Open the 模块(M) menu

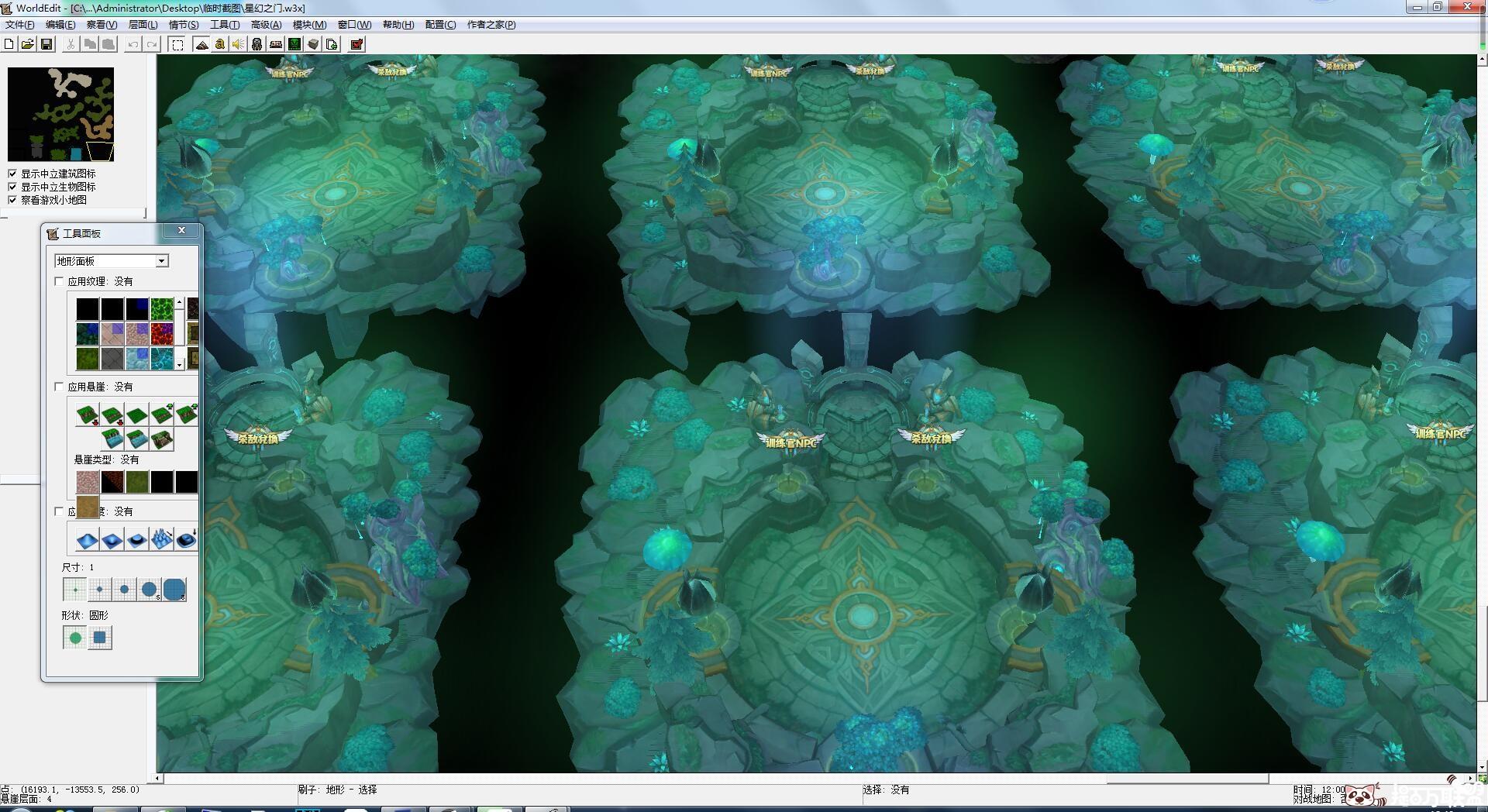308,25
